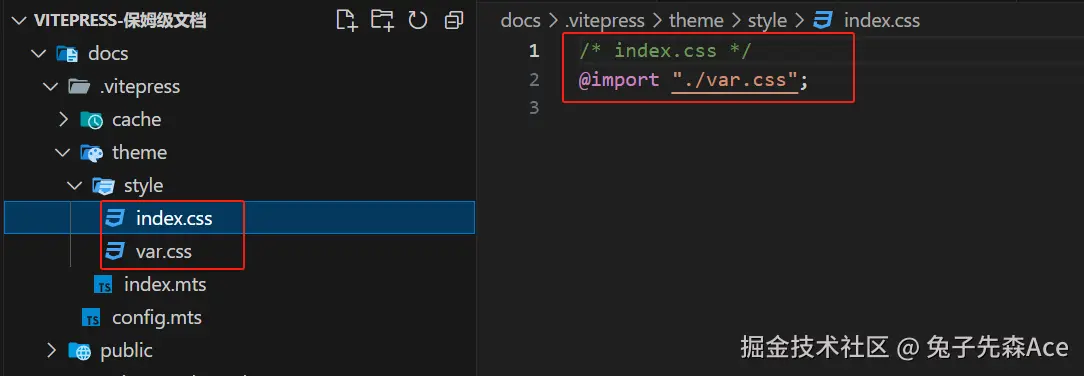Screen dimensions: 1084x376
Task: Collapse the docs folder chevron
Action: pos(38,53)
